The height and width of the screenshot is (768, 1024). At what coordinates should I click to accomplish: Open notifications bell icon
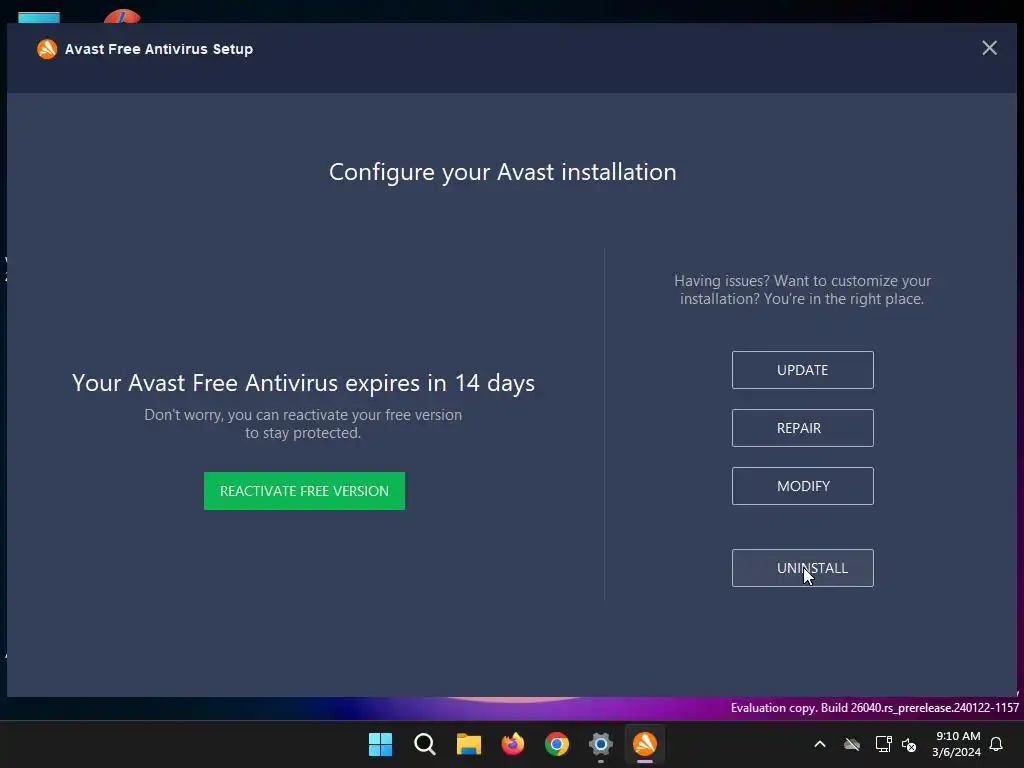coord(997,744)
